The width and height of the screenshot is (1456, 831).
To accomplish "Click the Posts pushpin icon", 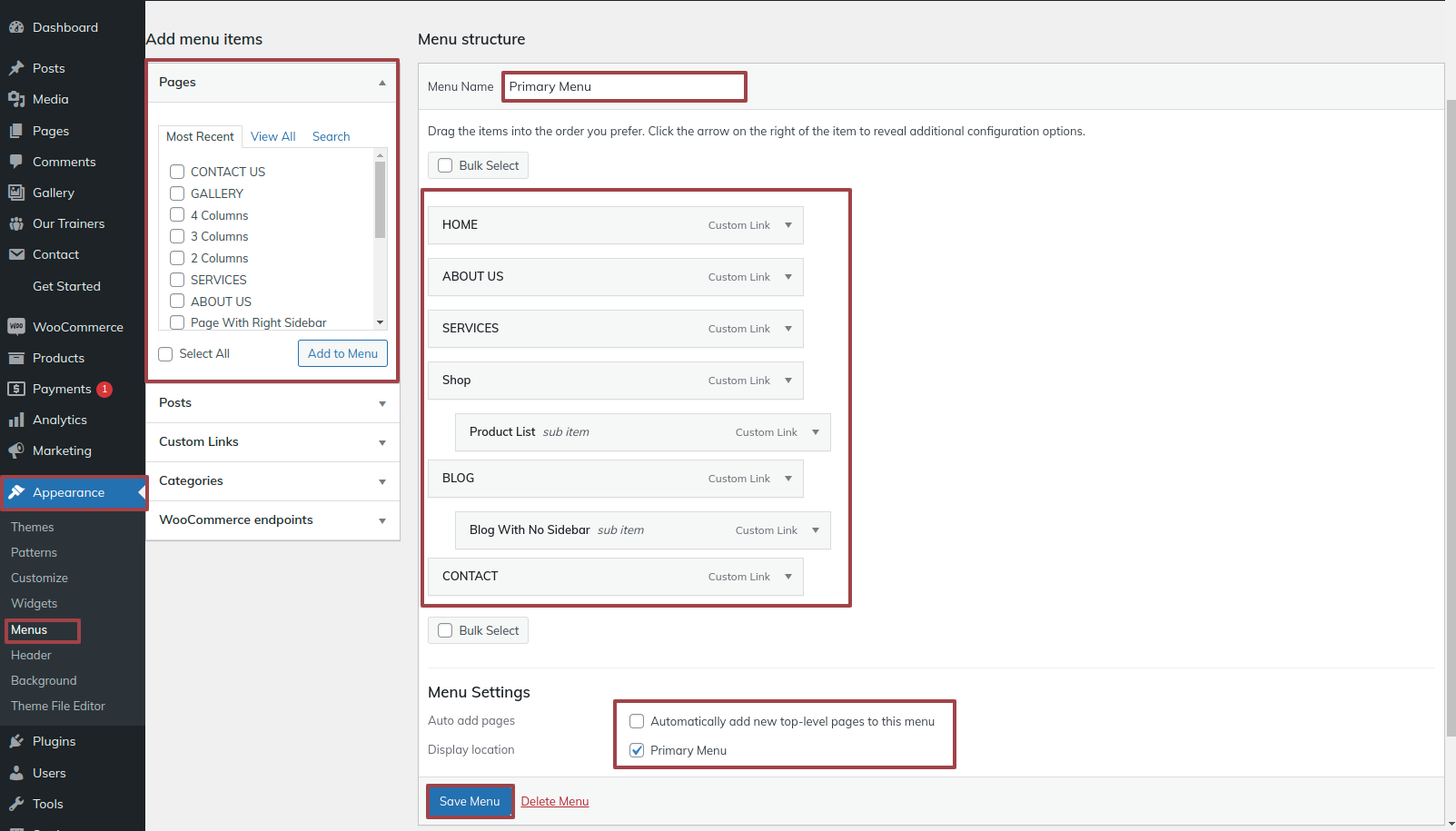I will tap(16, 68).
